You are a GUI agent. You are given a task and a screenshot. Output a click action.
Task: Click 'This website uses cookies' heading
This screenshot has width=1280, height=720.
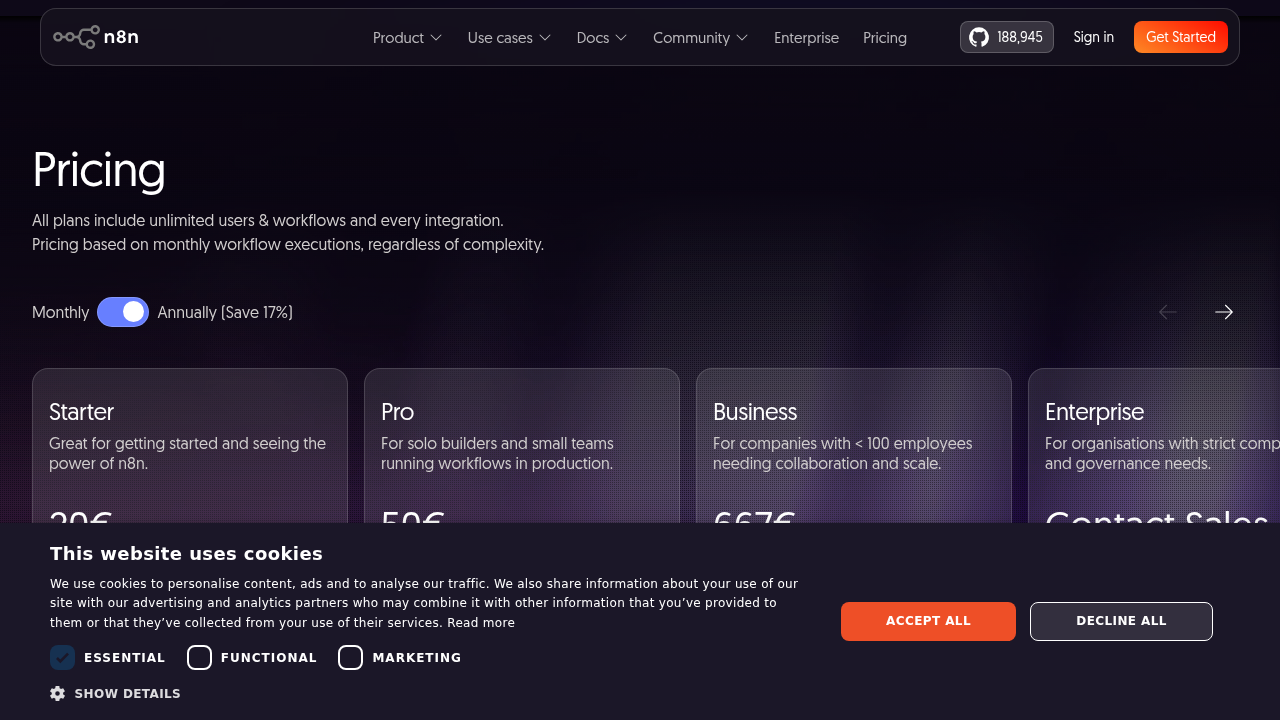coord(186,554)
